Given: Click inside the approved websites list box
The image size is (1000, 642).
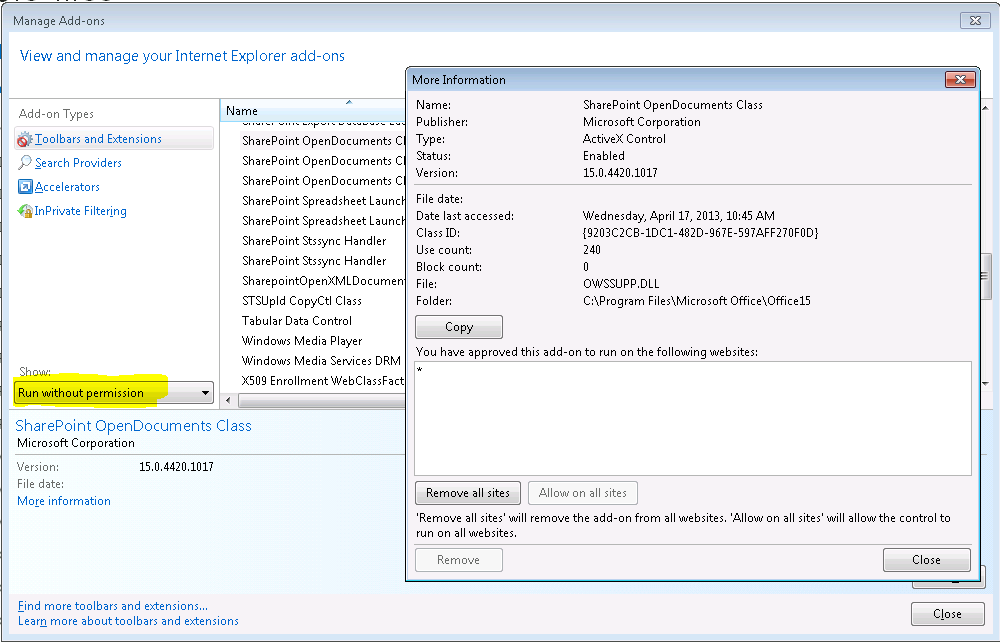Looking at the screenshot, I should (693, 418).
